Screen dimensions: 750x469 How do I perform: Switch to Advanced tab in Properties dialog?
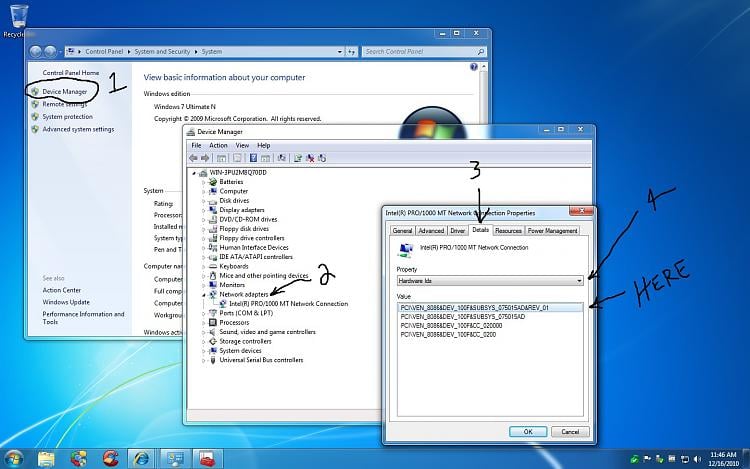tap(431, 230)
